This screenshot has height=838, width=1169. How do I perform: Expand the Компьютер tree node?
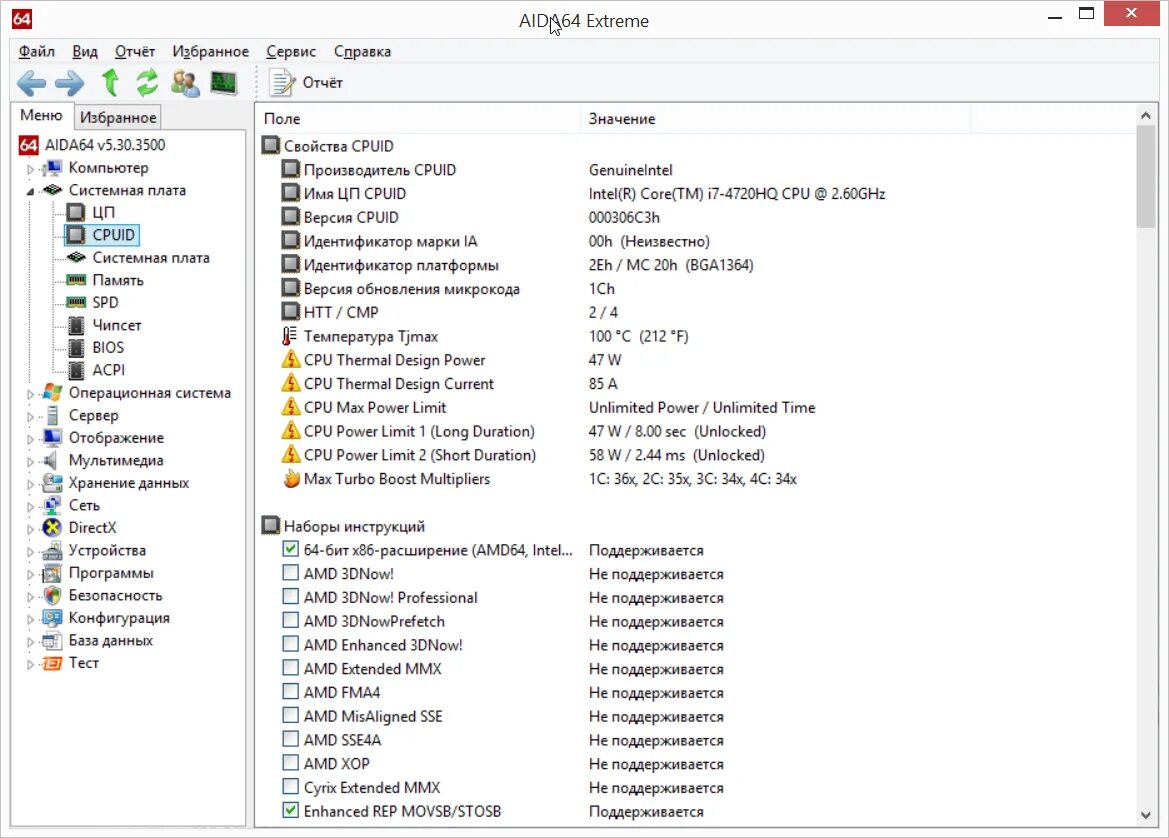pyautogui.click(x=31, y=169)
